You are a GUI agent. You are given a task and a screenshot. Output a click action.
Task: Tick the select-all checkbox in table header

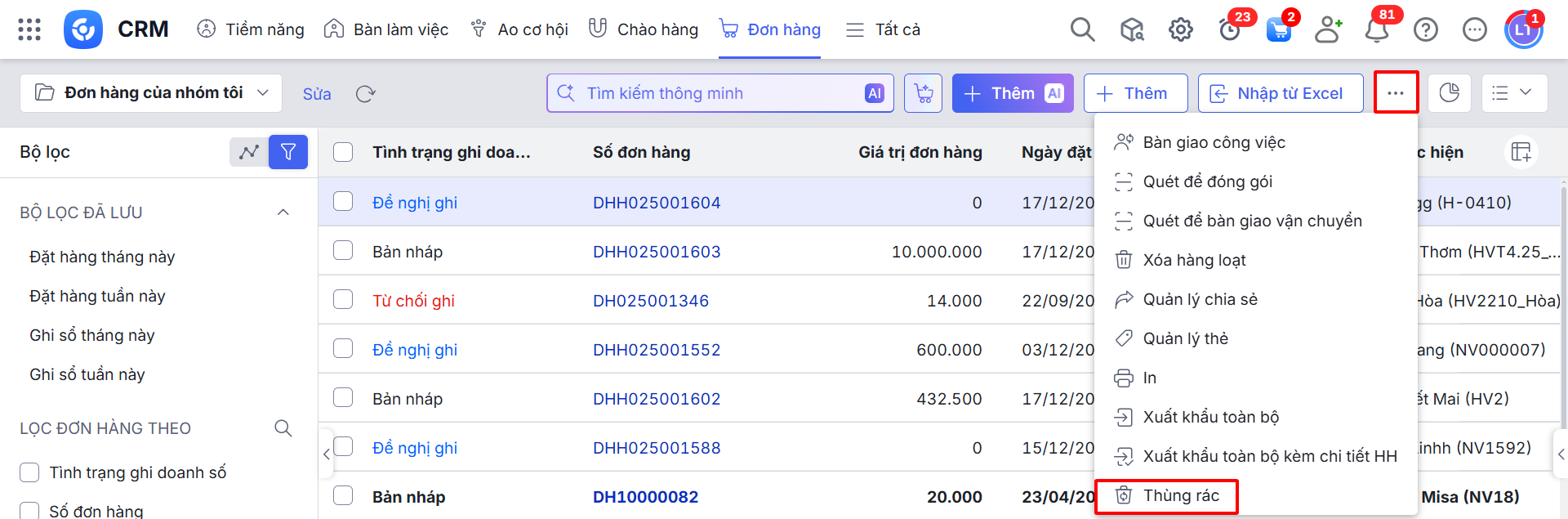[343, 152]
